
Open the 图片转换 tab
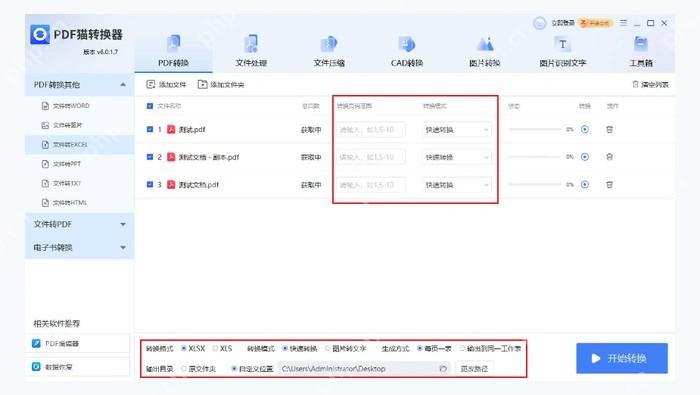[484, 50]
